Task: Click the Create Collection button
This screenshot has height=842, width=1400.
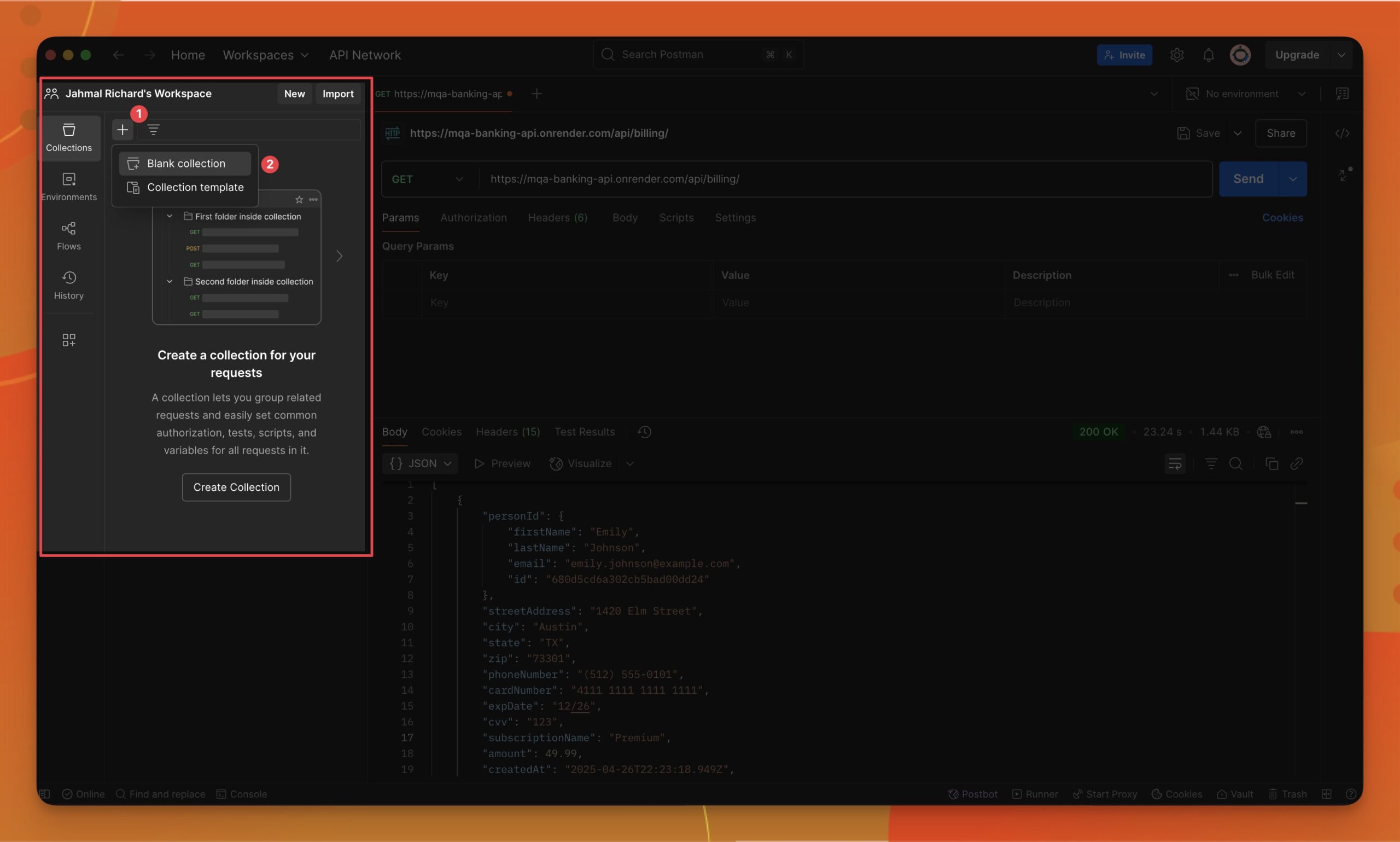Action: tap(236, 487)
